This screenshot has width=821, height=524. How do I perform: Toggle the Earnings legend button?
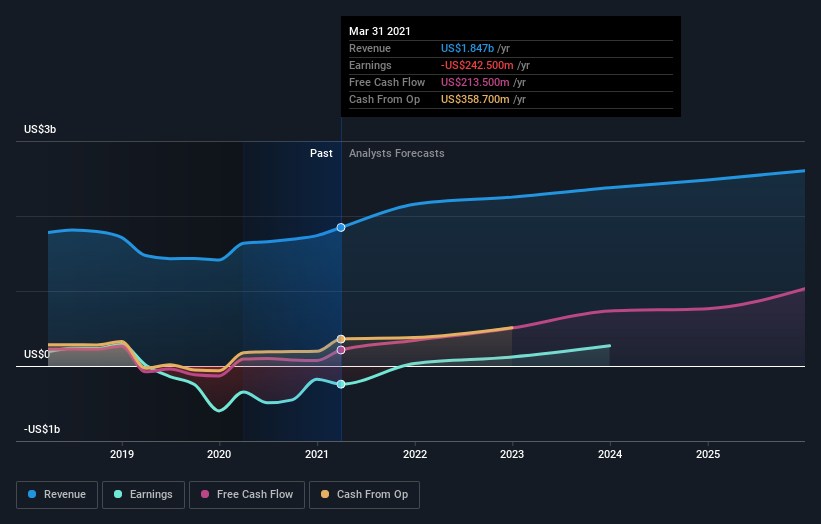pyautogui.click(x=143, y=495)
